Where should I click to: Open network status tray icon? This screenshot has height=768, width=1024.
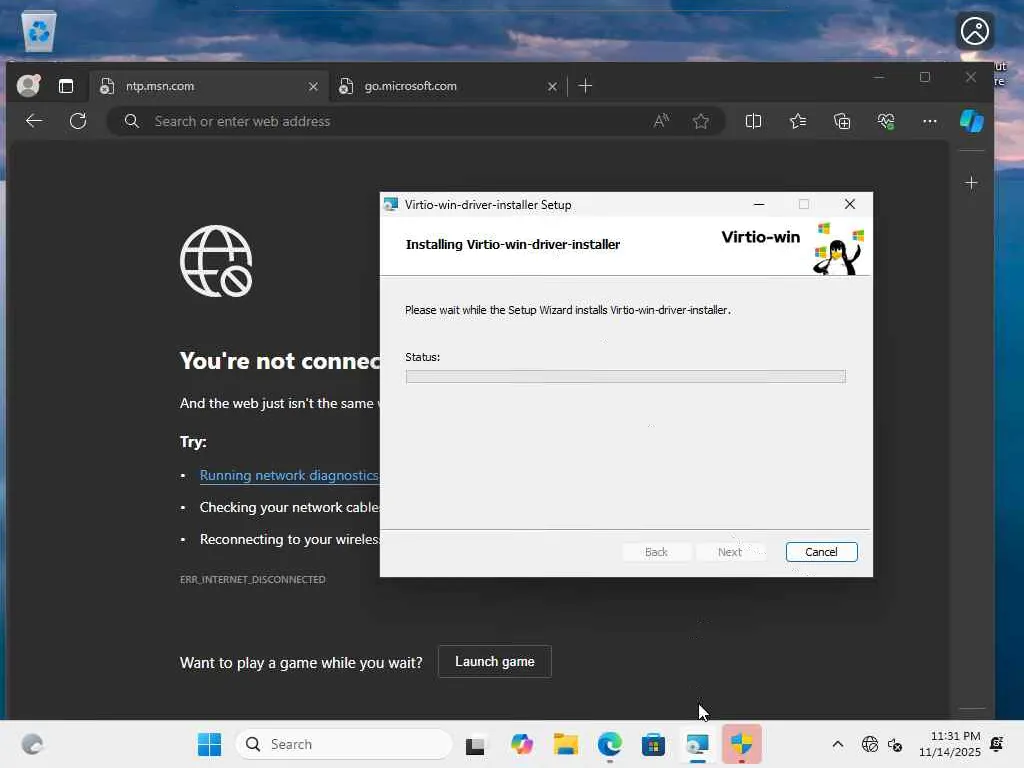point(869,744)
